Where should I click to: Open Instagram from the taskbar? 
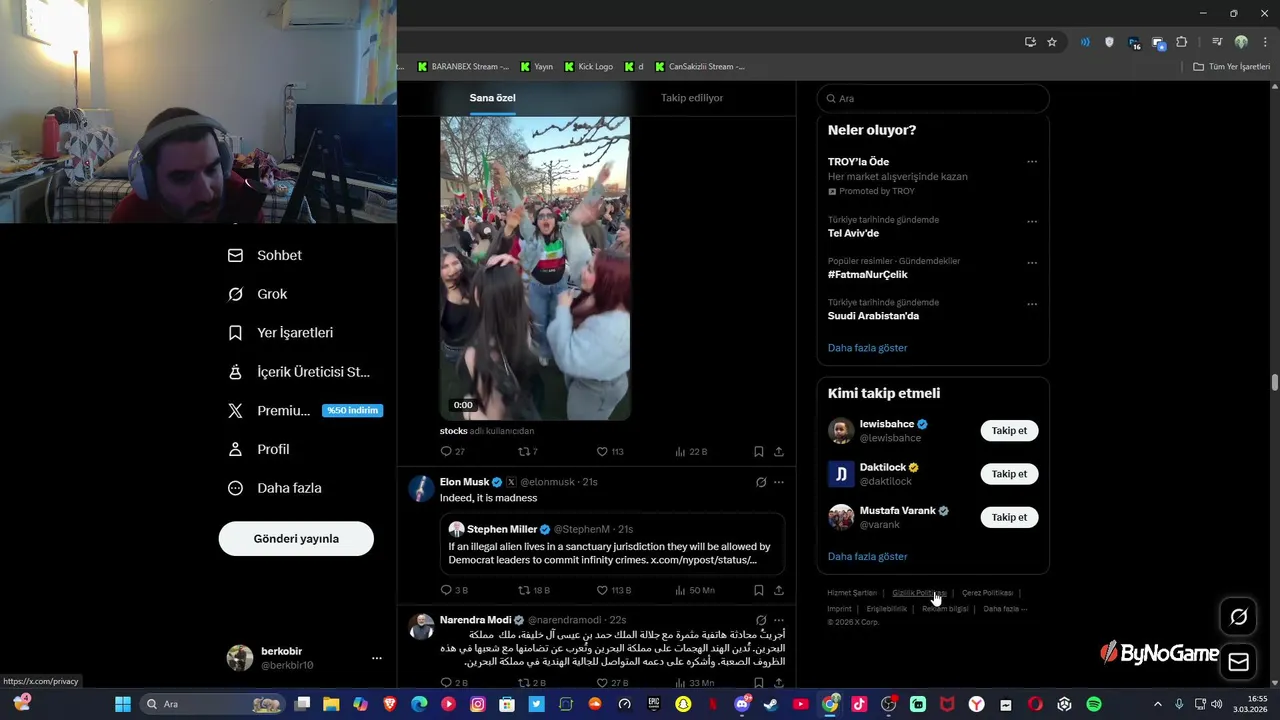click(x=478, y=704)
